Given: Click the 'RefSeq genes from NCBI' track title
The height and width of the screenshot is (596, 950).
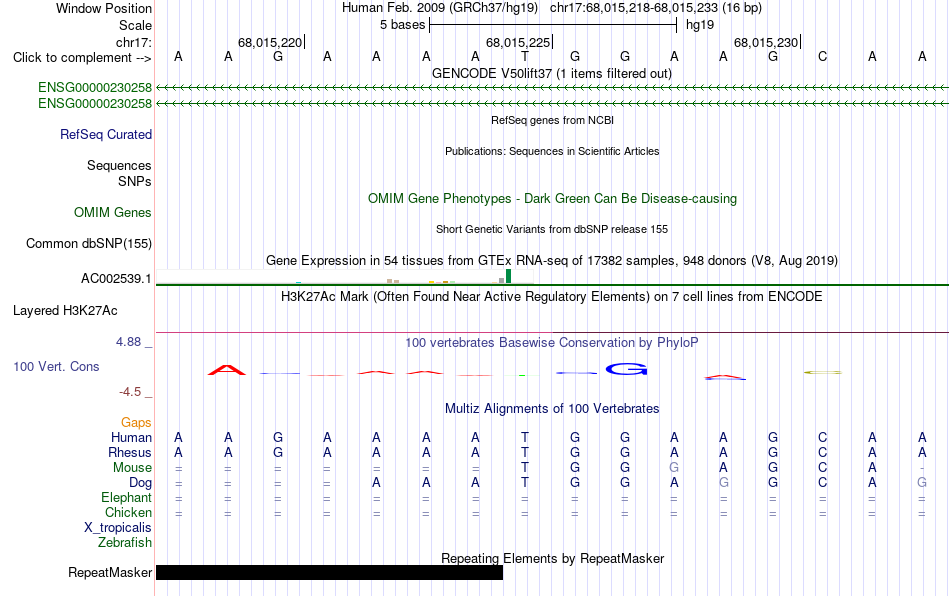Looking at the screenshot, I should pyautogui.click(x=553, y=120).
